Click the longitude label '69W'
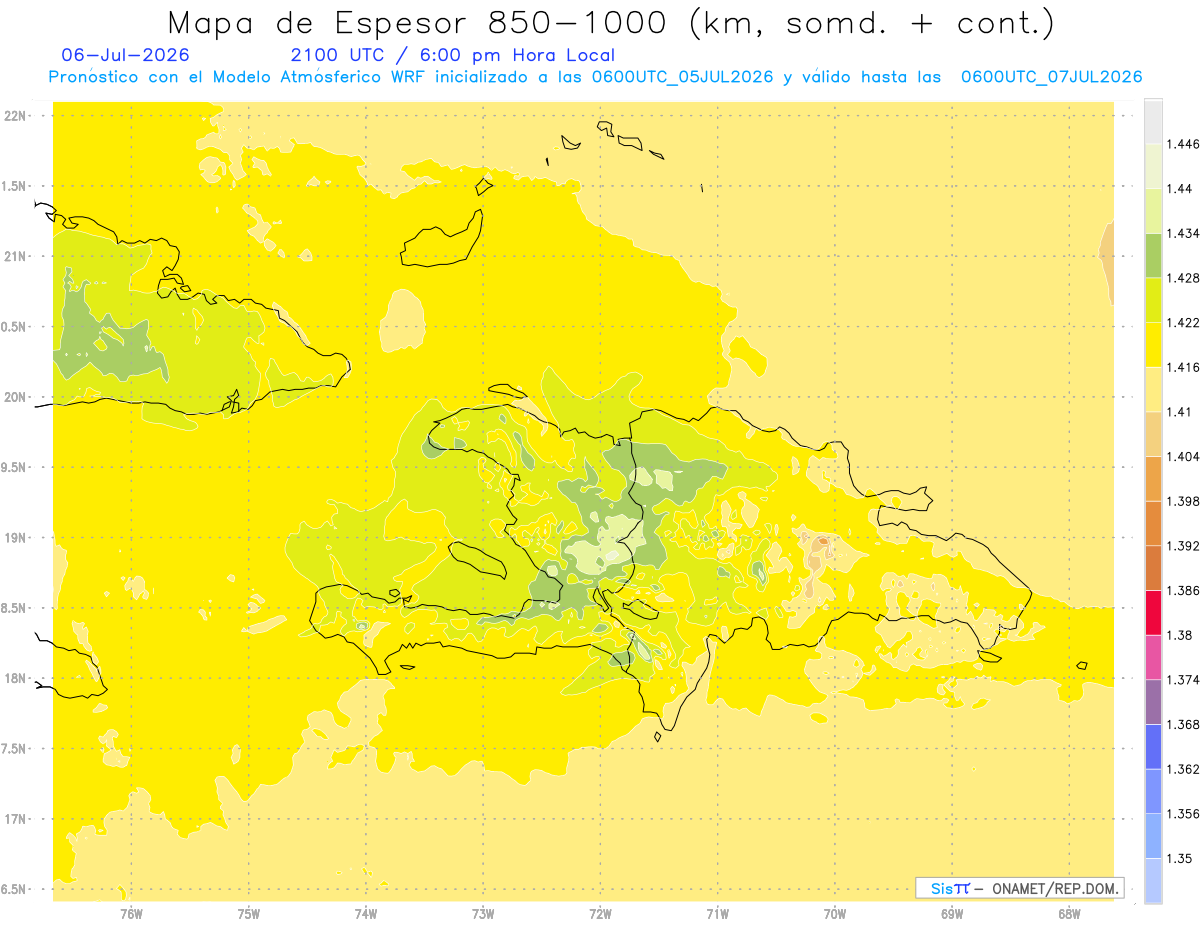 coord(952,913)
